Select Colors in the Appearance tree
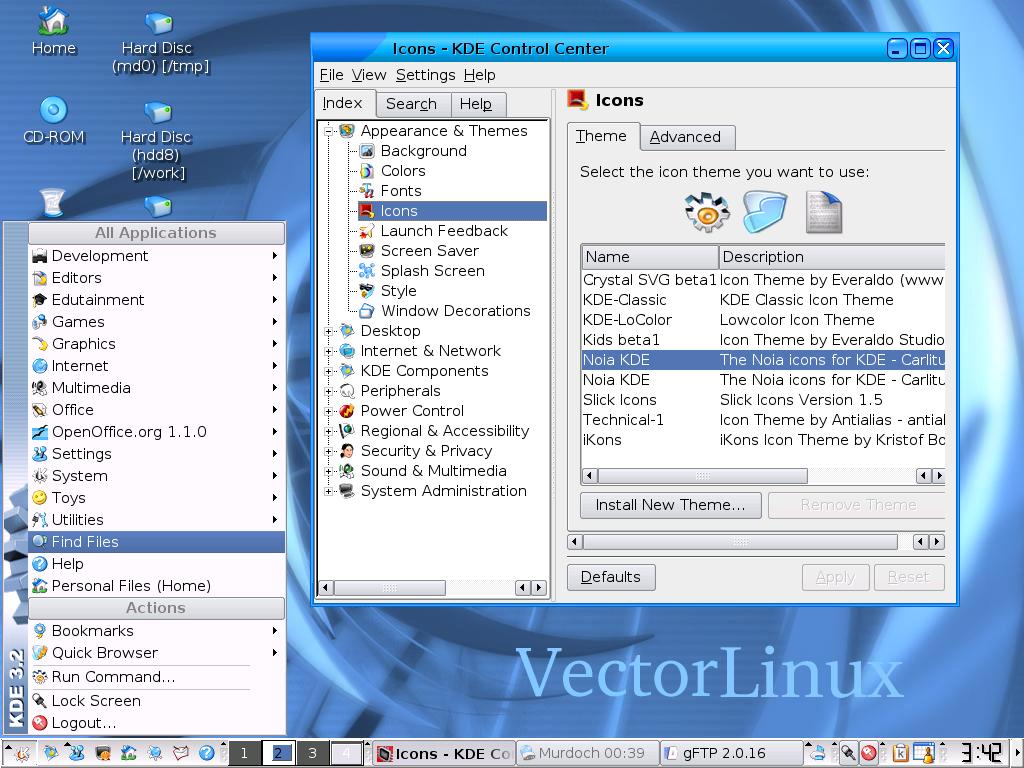 [403, 171]
